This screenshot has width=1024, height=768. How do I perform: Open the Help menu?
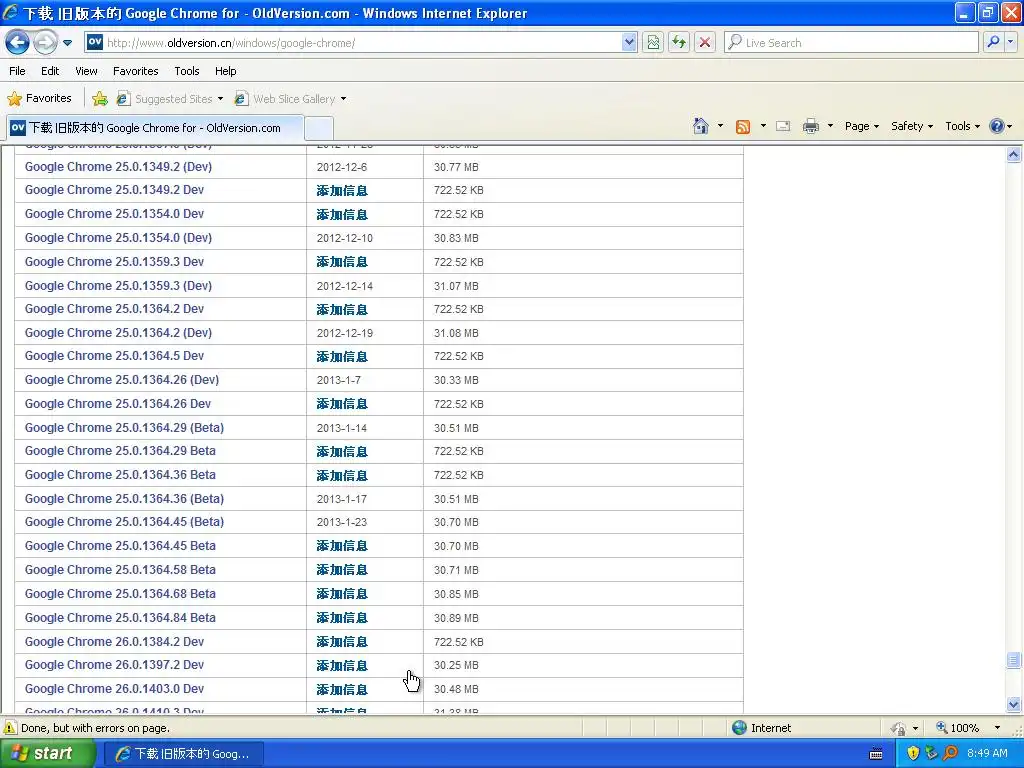[226, 71]
